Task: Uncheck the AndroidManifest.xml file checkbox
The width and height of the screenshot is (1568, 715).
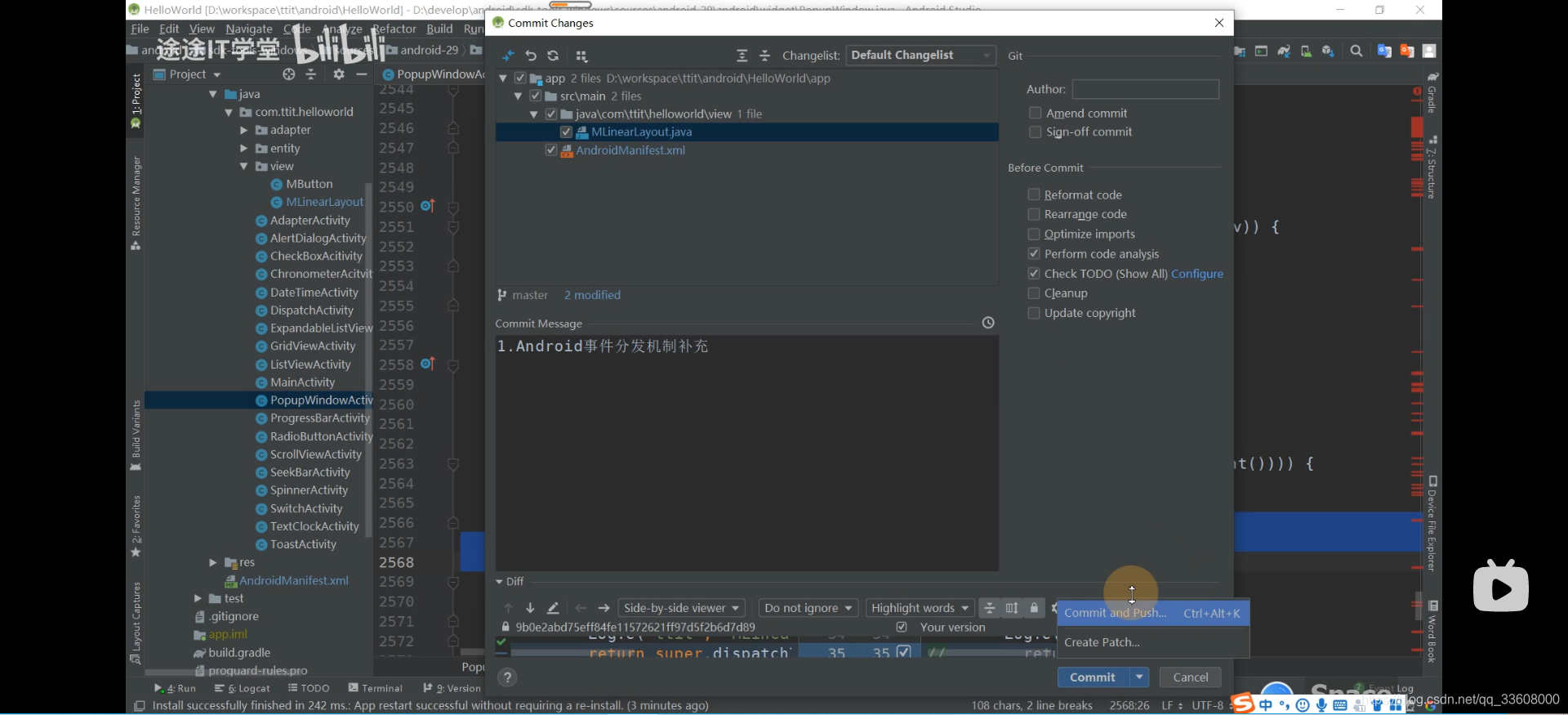Action: point(550,150)
